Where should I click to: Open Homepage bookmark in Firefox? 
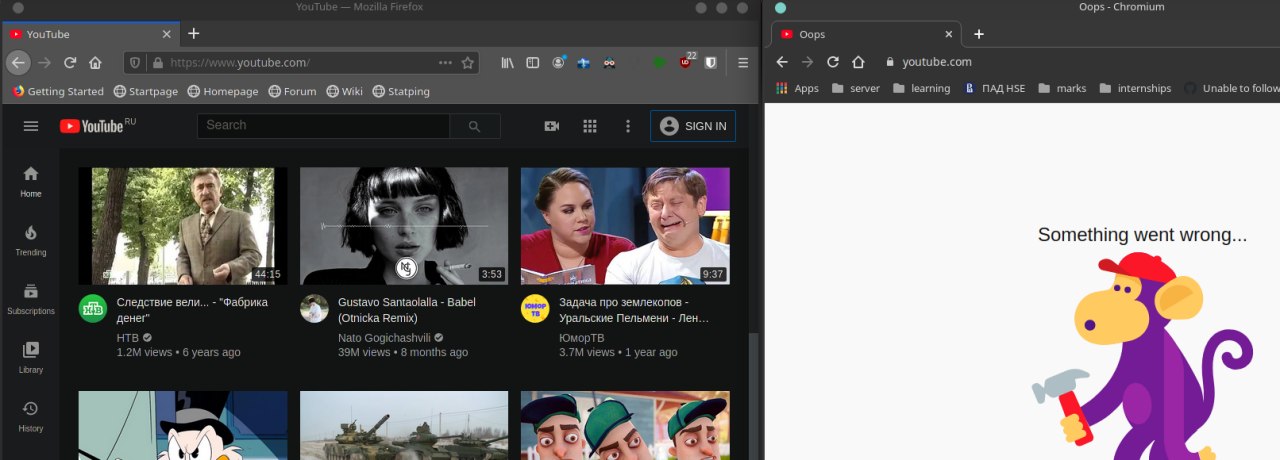pos(222,91)
